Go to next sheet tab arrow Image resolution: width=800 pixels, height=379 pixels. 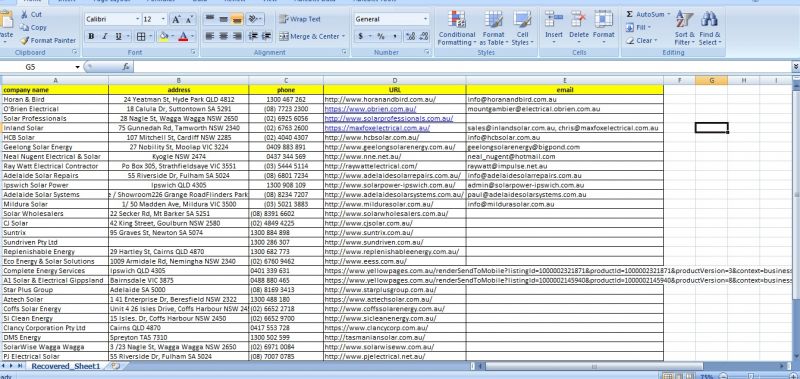coord(12,366)
